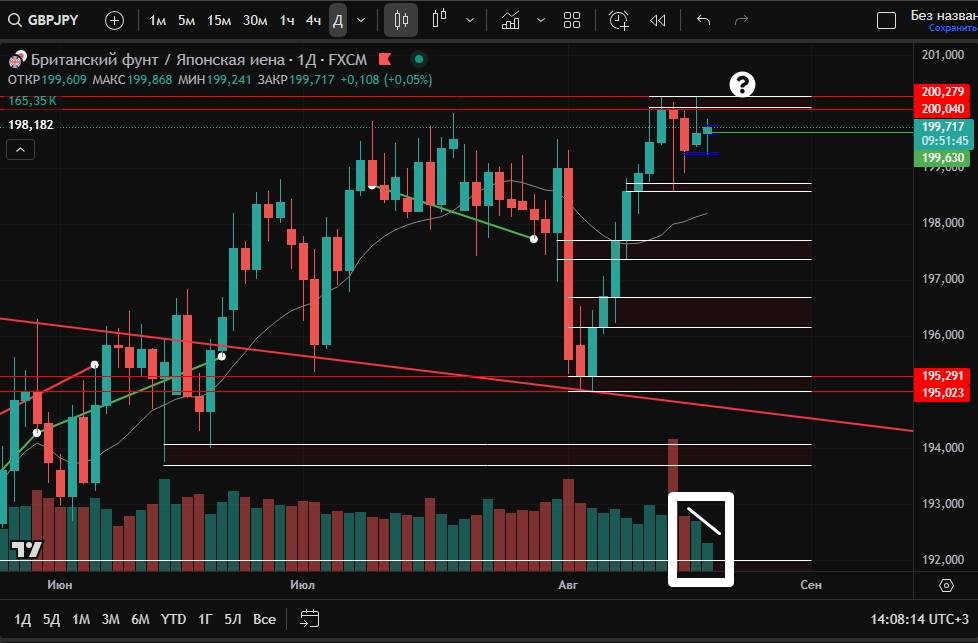This screenshot has width=978, height=643.
Task: Open the indicator templates grid icon
Action: click(572, 20)
